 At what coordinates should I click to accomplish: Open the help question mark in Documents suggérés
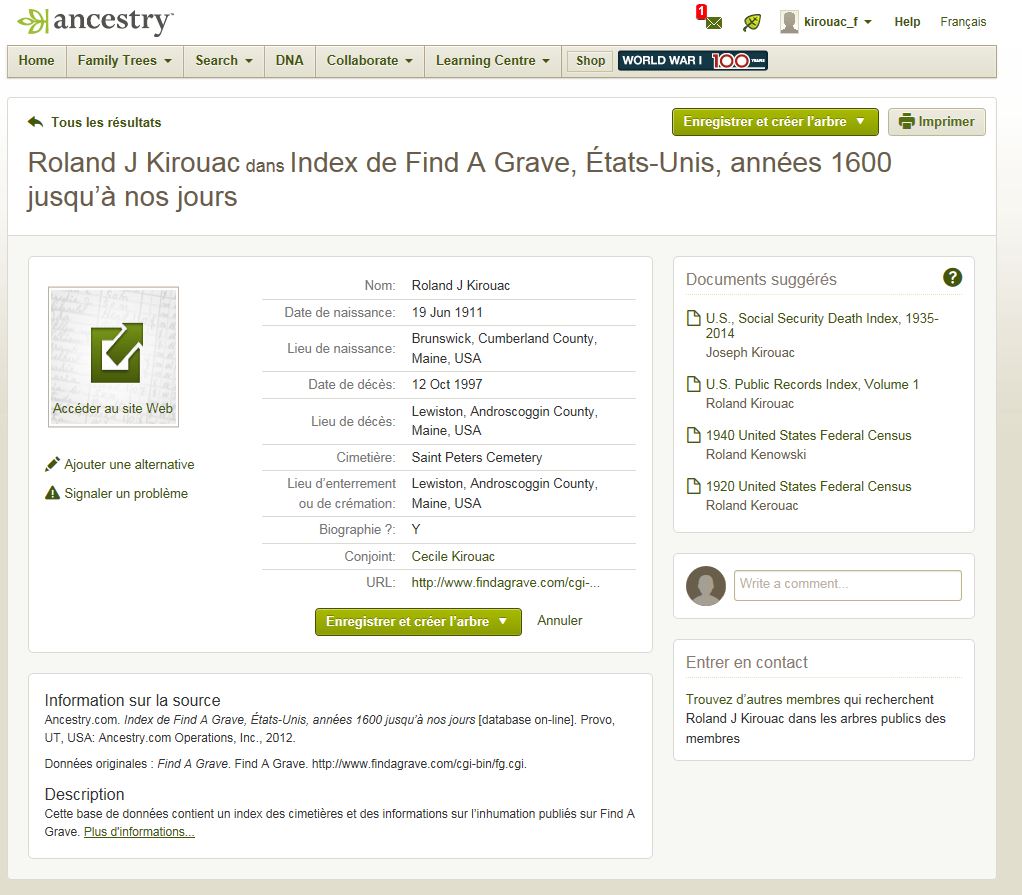coord(952,278)
